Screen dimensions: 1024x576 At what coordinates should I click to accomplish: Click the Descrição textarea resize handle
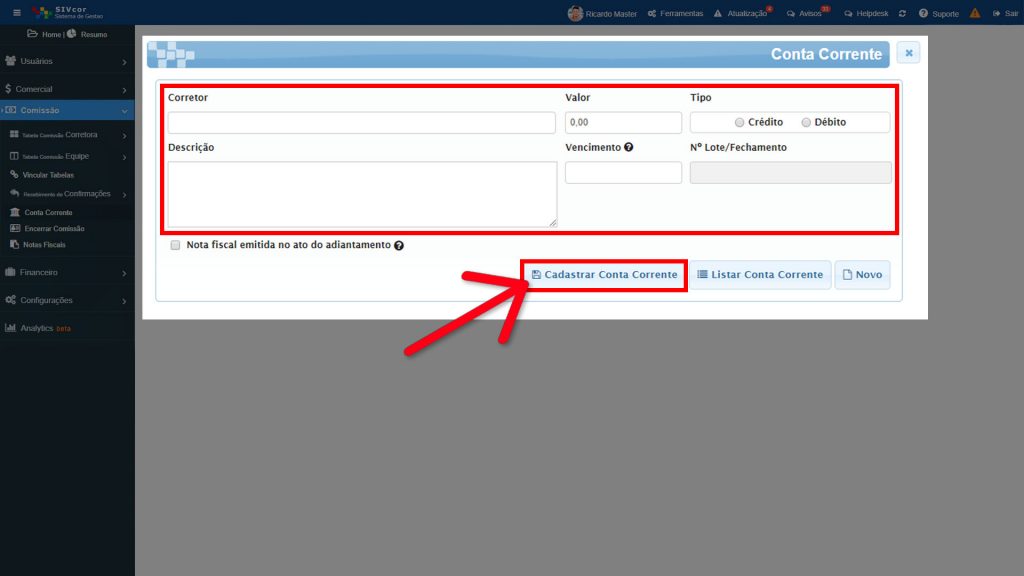pyautogui.click(x=553, y=223)
